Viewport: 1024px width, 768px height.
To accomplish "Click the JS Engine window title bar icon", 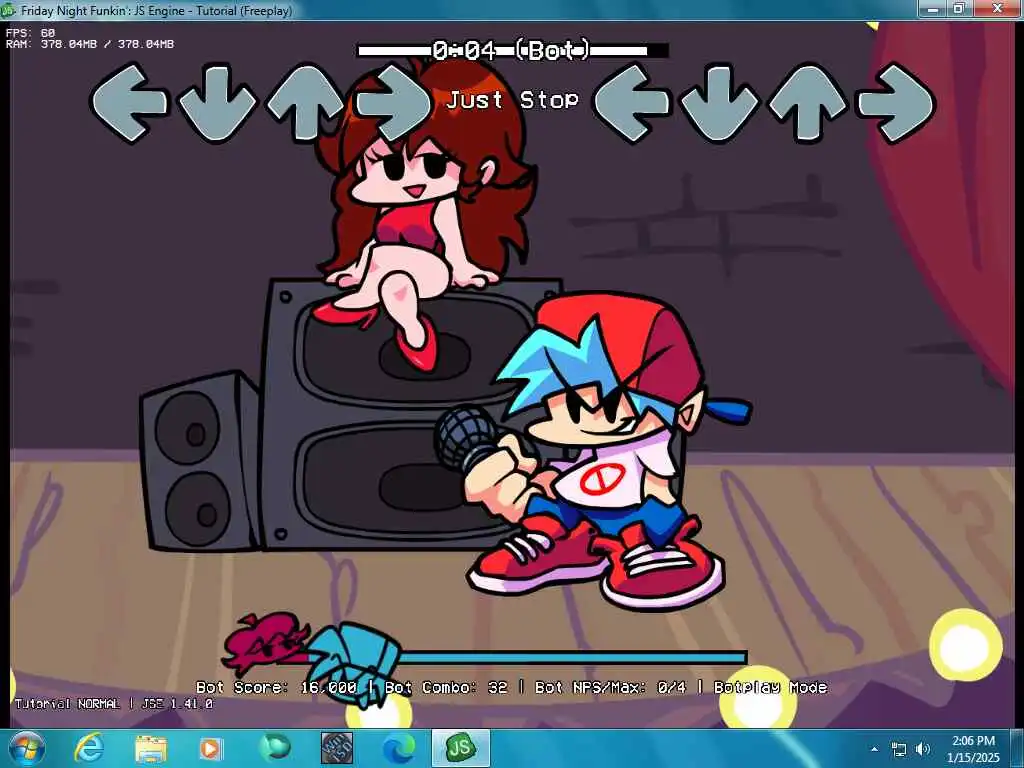I will [8, 10].
